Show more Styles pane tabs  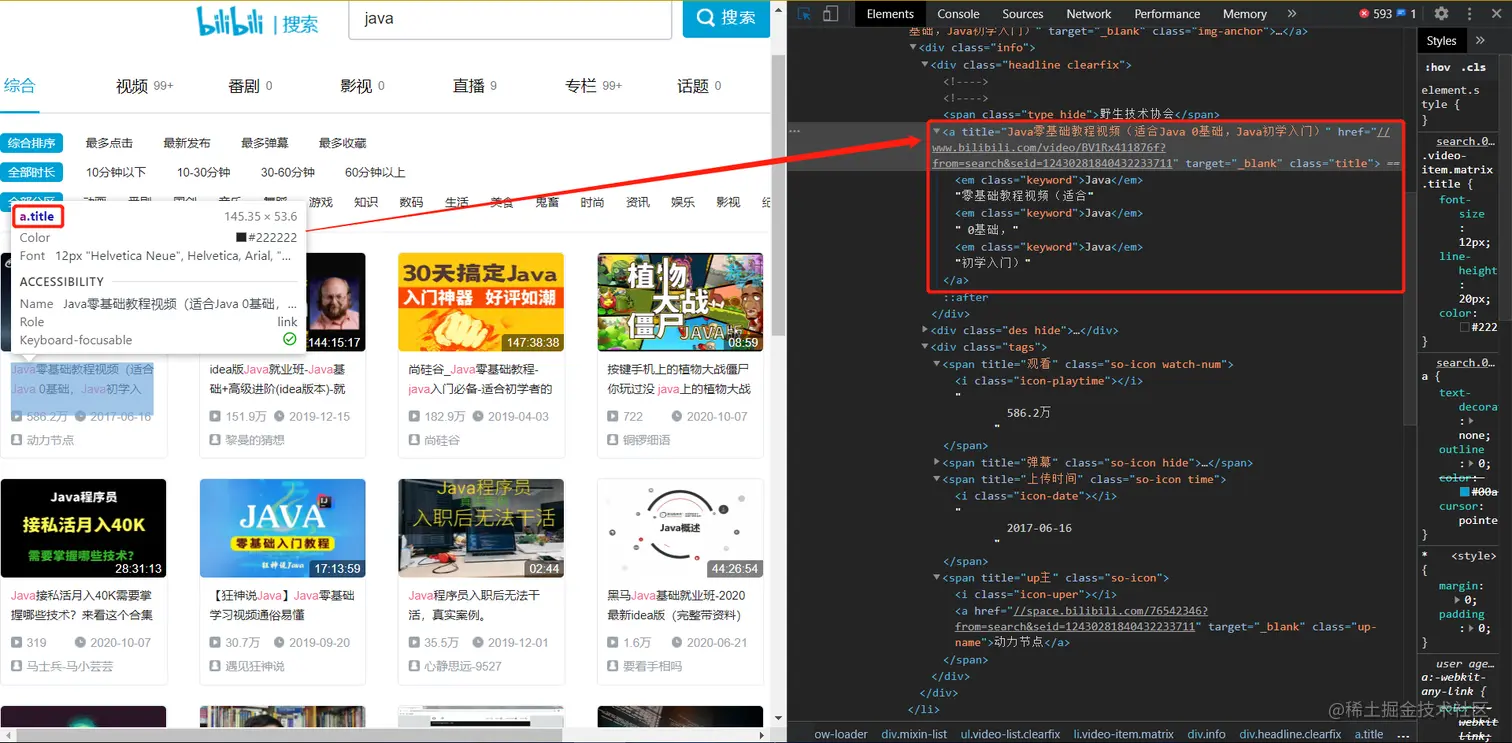pyautogui.click(x=1481, y=41)
